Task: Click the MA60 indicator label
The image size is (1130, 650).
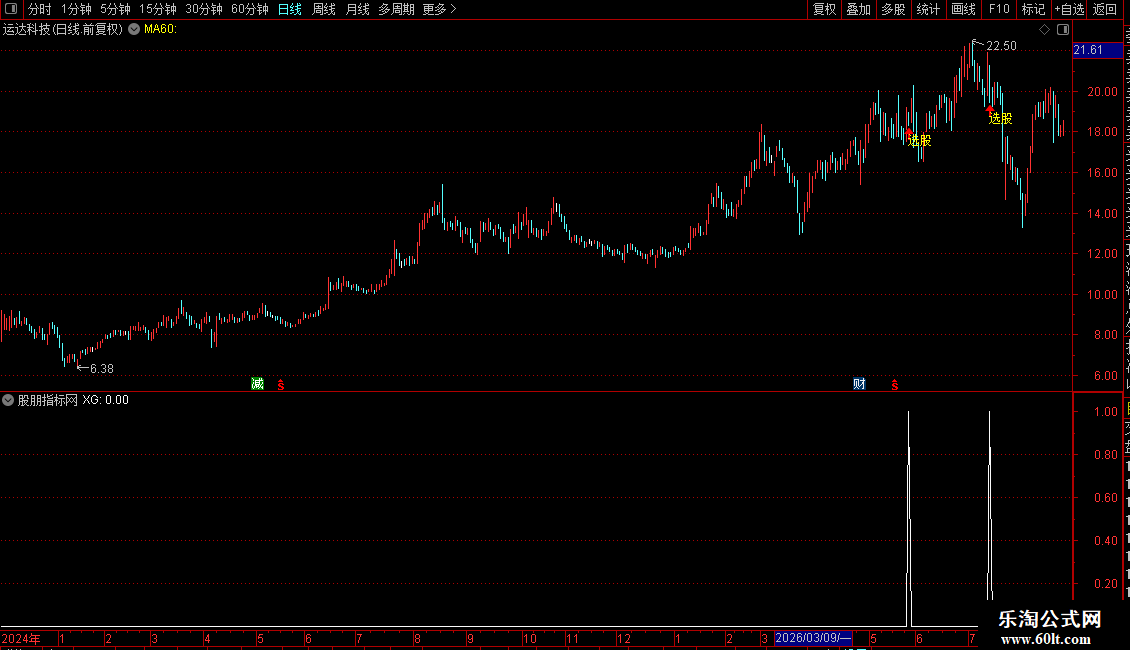Action: 160,30
